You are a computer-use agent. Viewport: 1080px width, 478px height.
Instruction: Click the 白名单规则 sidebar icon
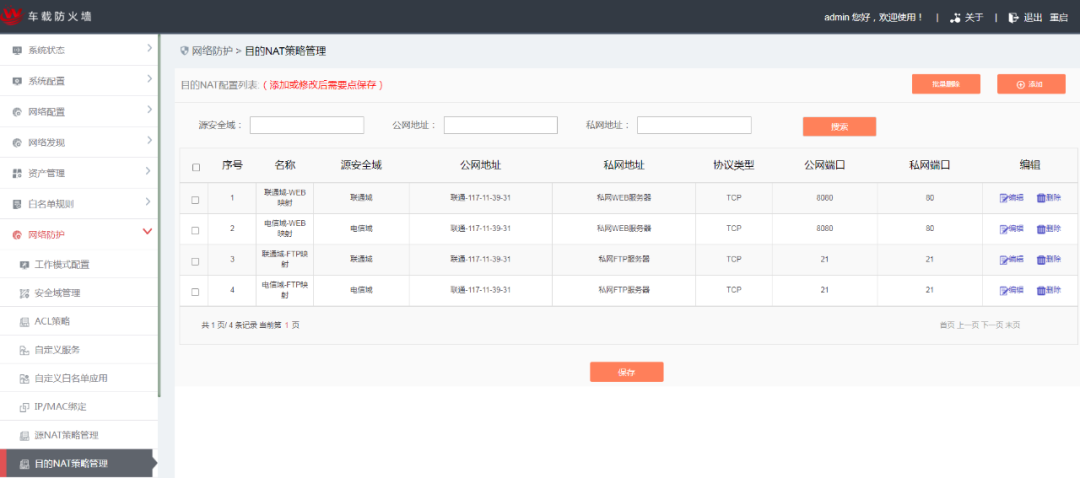click(17, 205)
